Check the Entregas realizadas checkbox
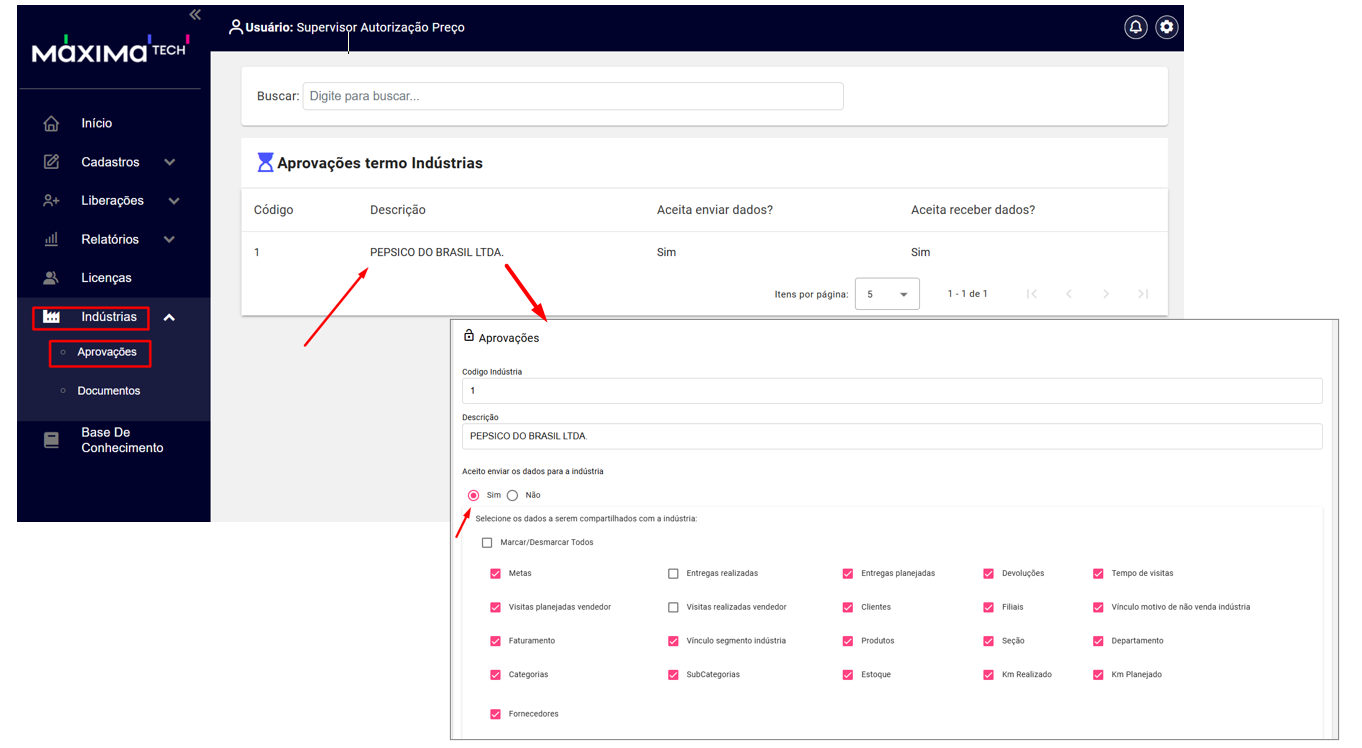Image resolution: width=1362 pixels, height=748 pixels. pos(673,574)
